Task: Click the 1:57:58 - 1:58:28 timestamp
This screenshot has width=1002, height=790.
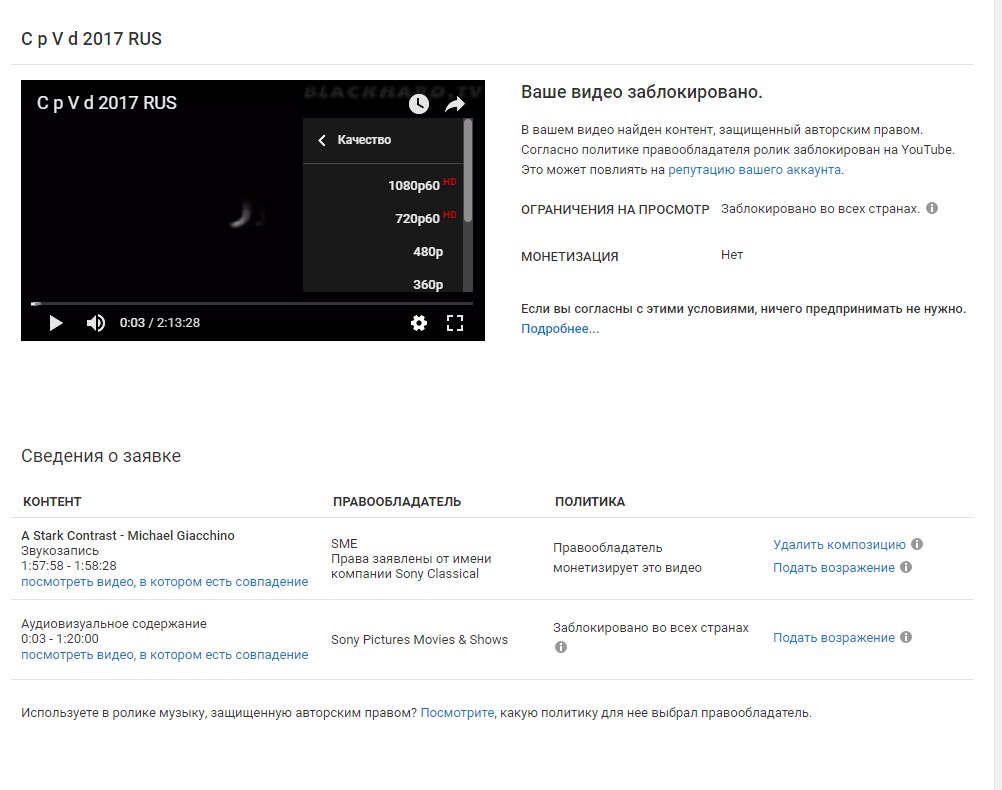Action: [x=69, y=566]
